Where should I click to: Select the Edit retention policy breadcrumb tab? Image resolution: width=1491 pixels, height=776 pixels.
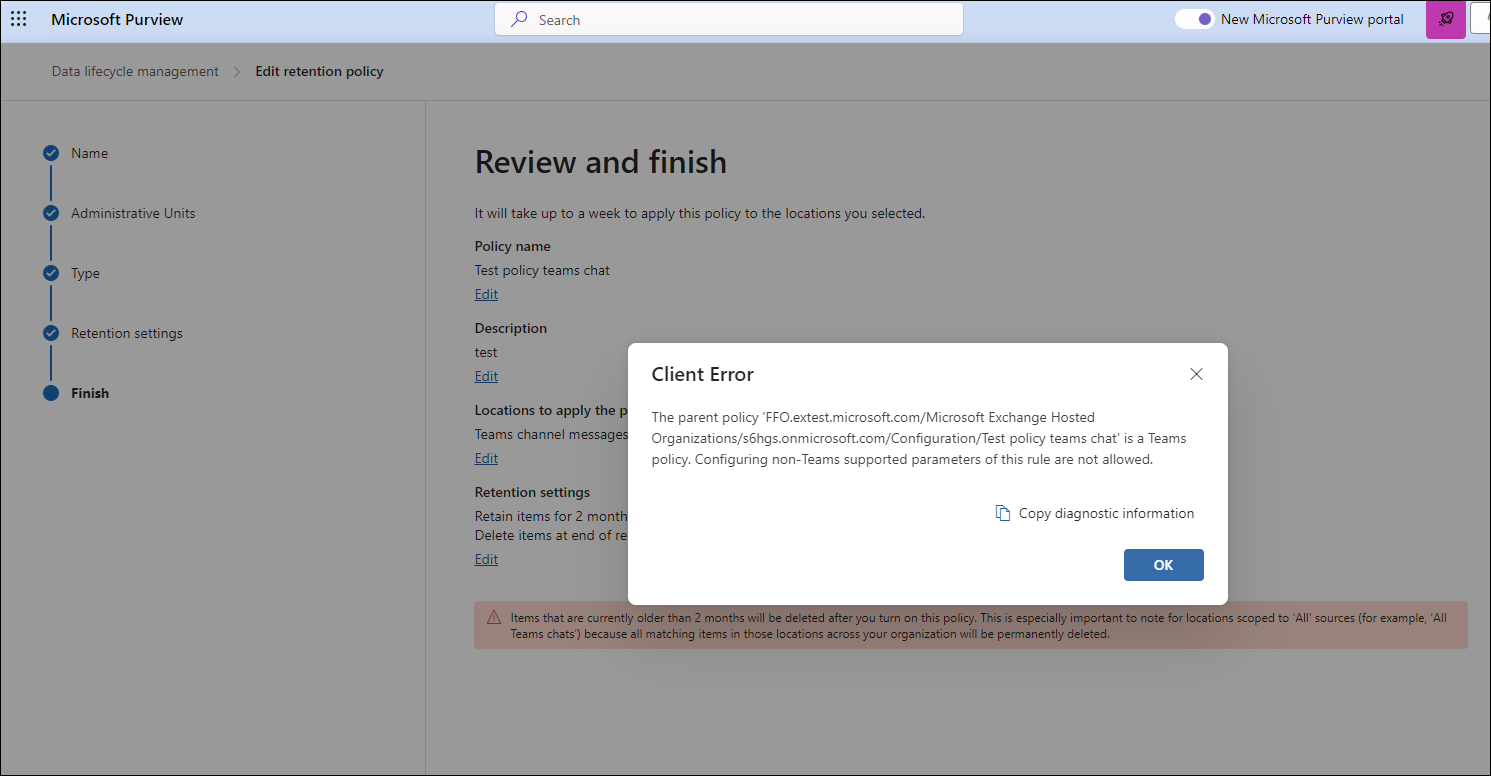[x=319, y=71]
